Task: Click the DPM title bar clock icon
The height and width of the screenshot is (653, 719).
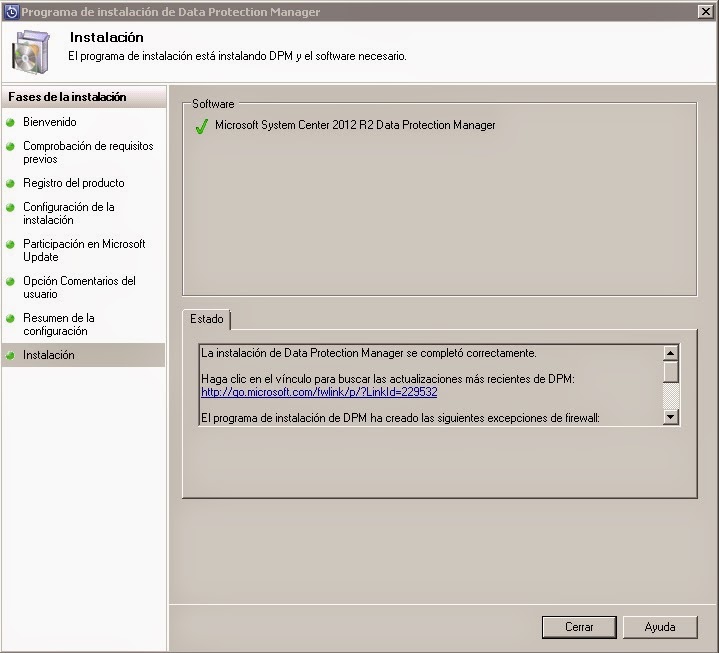Action: (11, 12)
